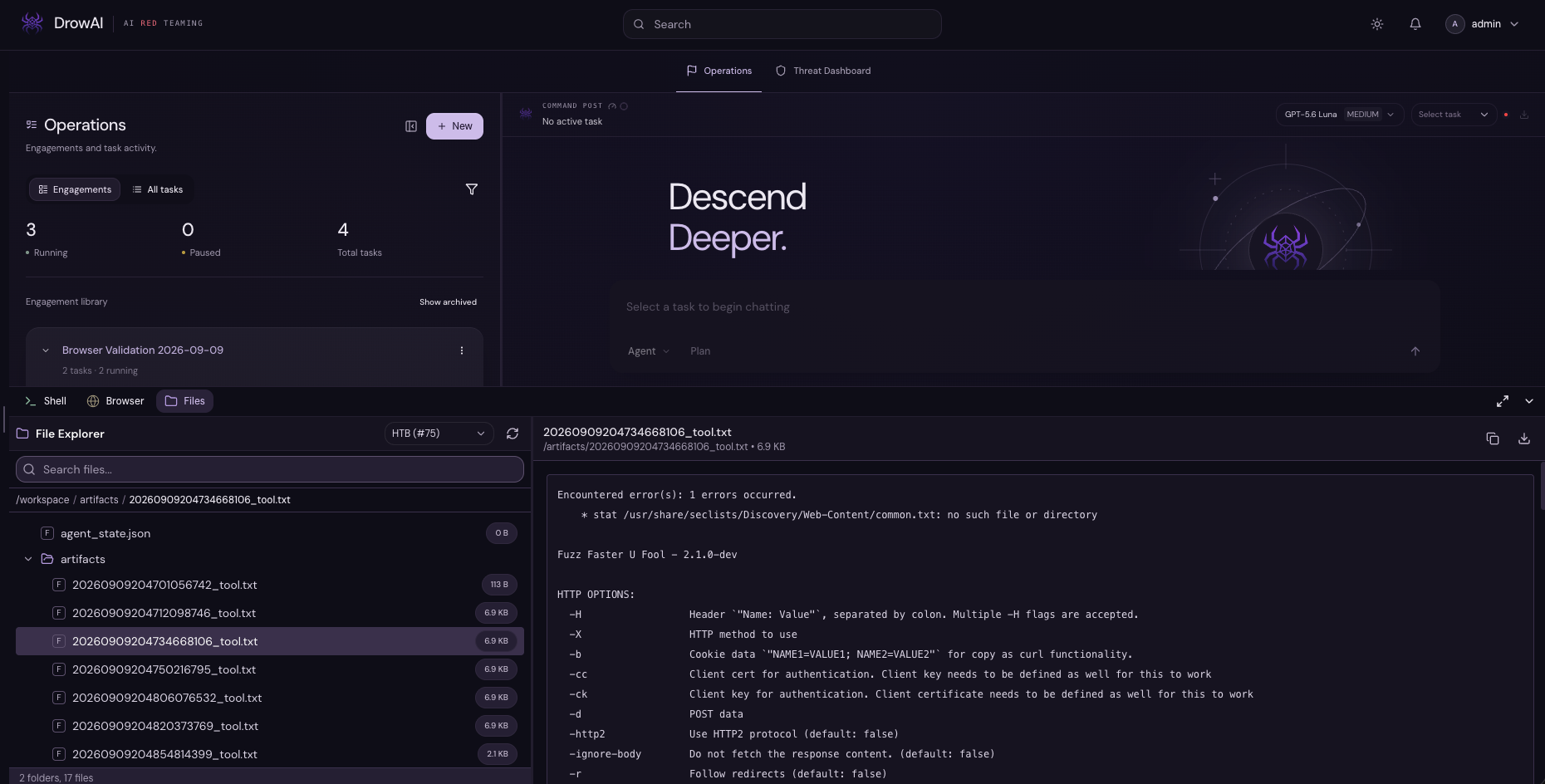Viewport: 1545px width, 784px height.
Task: Open 20260909204854814399_tool.txt
Action: pos(270,754)
